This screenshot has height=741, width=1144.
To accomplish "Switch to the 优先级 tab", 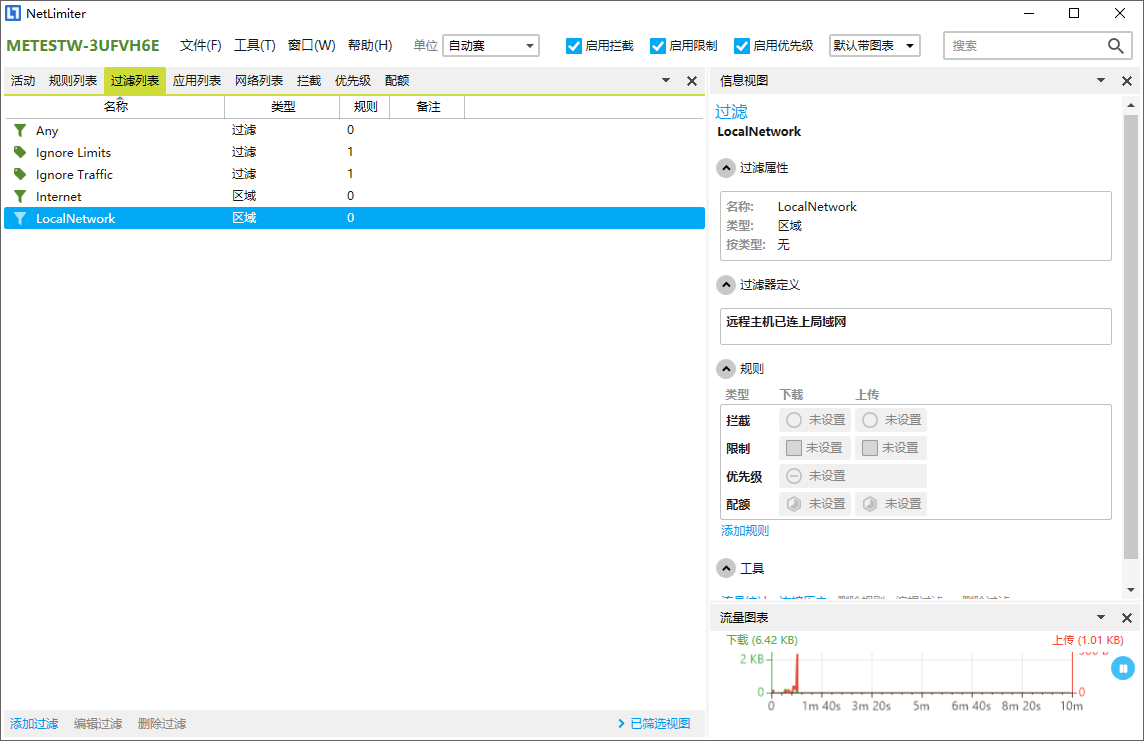I will 353,81.
